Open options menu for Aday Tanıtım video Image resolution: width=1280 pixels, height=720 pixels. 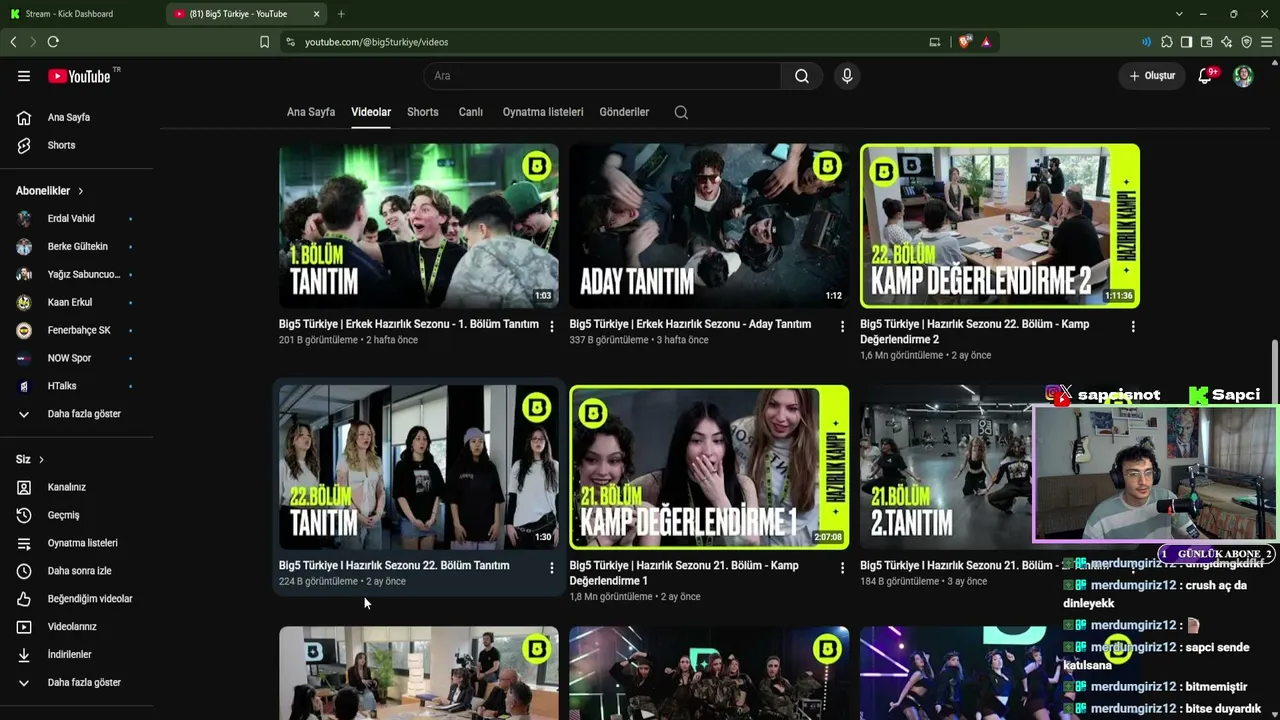tap(842, 327)
